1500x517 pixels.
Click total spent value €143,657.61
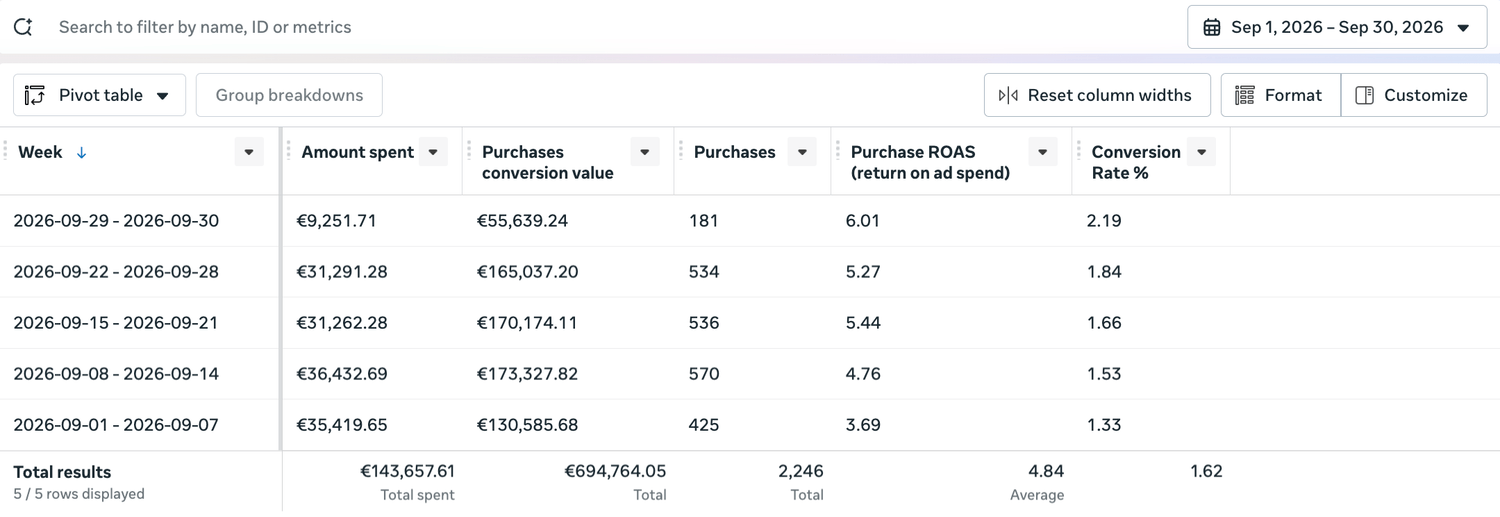(x=408, y=471)
